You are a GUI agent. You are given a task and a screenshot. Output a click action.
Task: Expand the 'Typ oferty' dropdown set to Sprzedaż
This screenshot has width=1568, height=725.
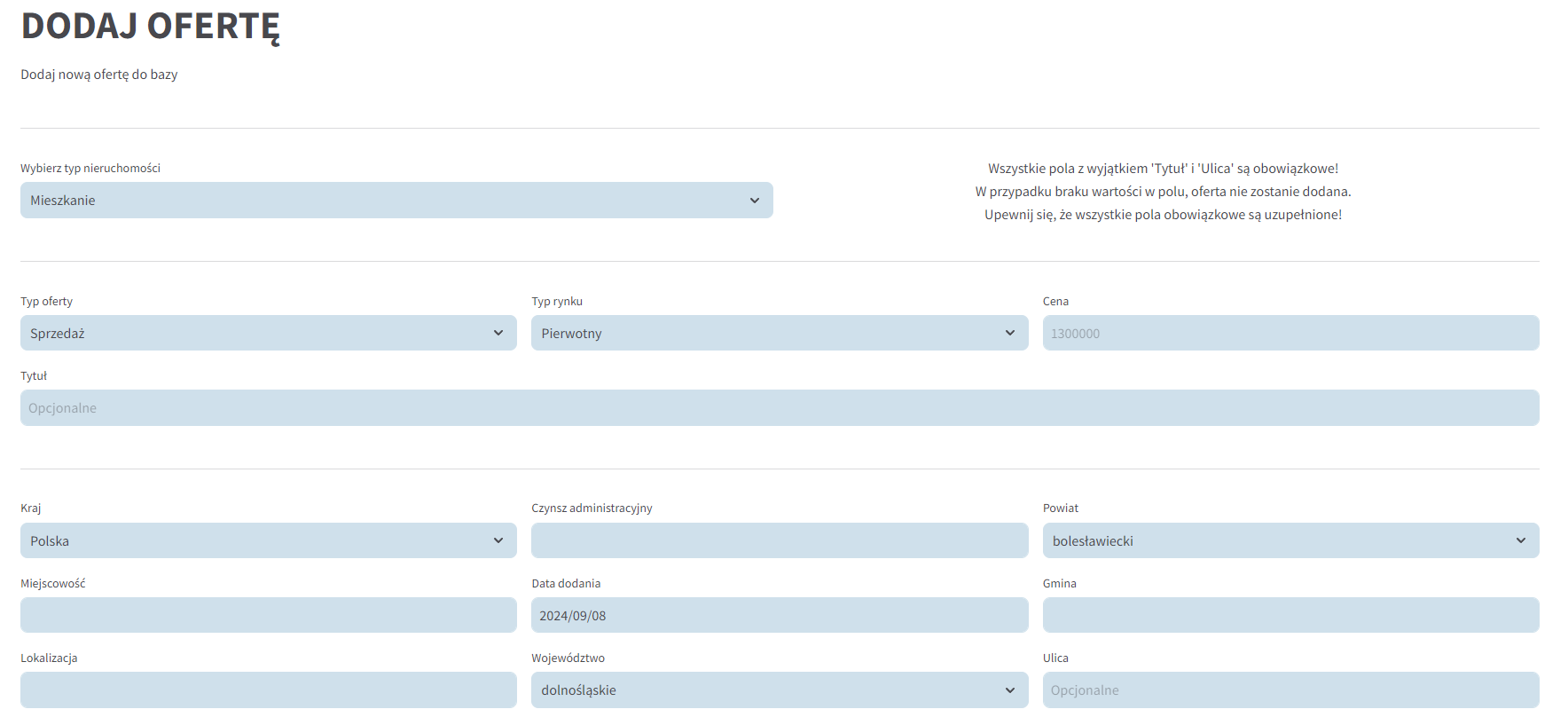coord(269,333)
